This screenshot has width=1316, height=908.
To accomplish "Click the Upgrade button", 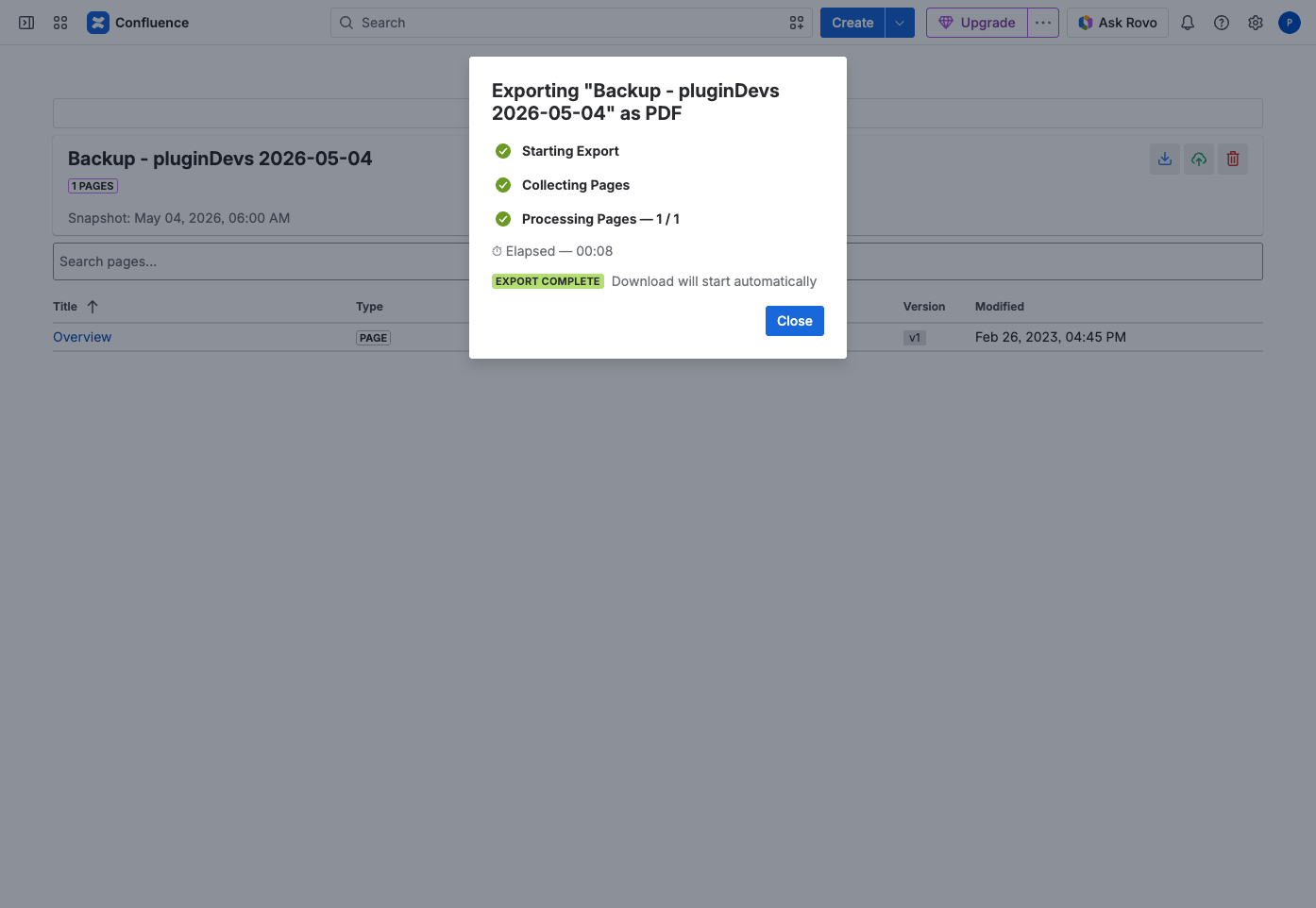I will 977,23.
